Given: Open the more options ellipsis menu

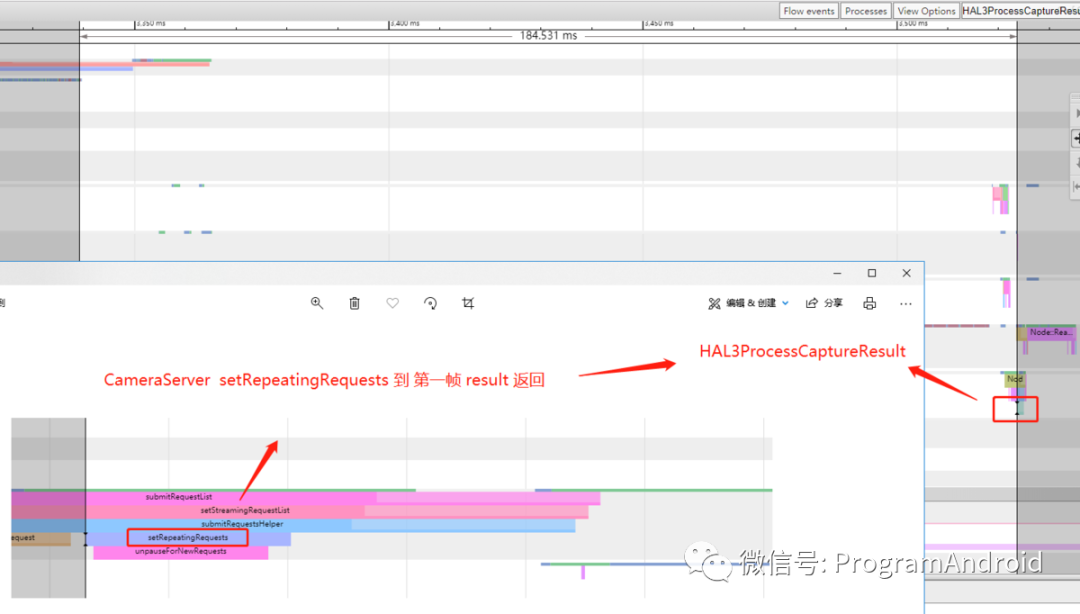Looking at the screenshot, I should (906, 303).
